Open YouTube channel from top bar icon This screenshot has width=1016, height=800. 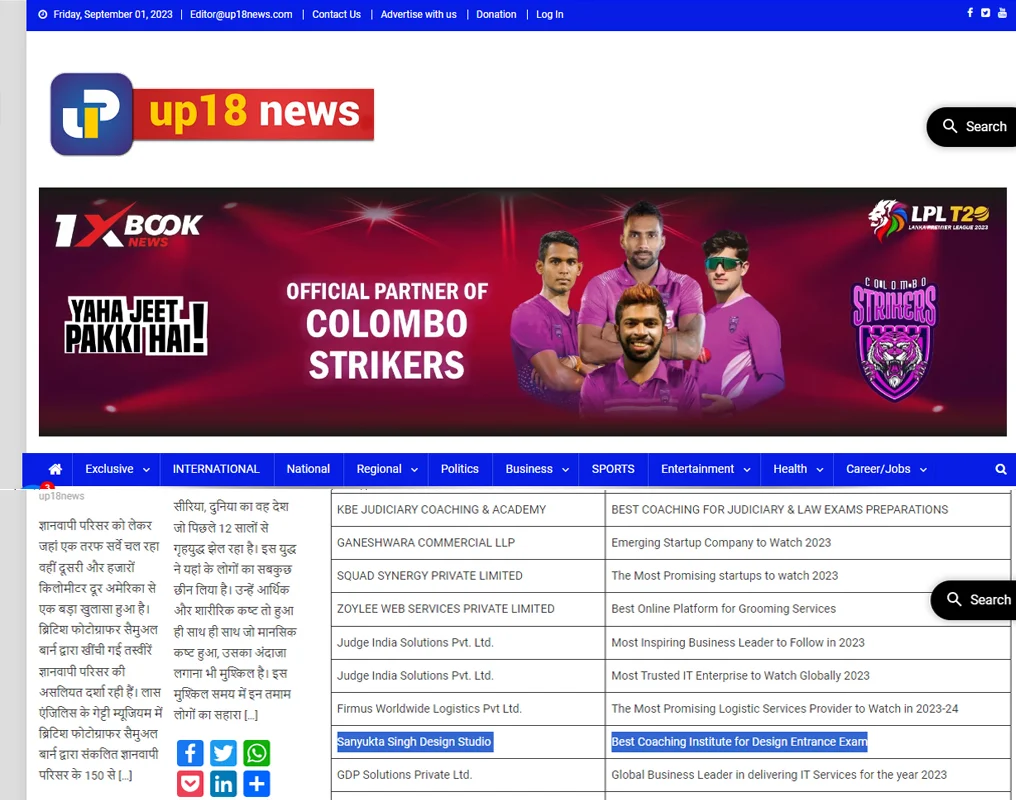tap(1002, 13)
